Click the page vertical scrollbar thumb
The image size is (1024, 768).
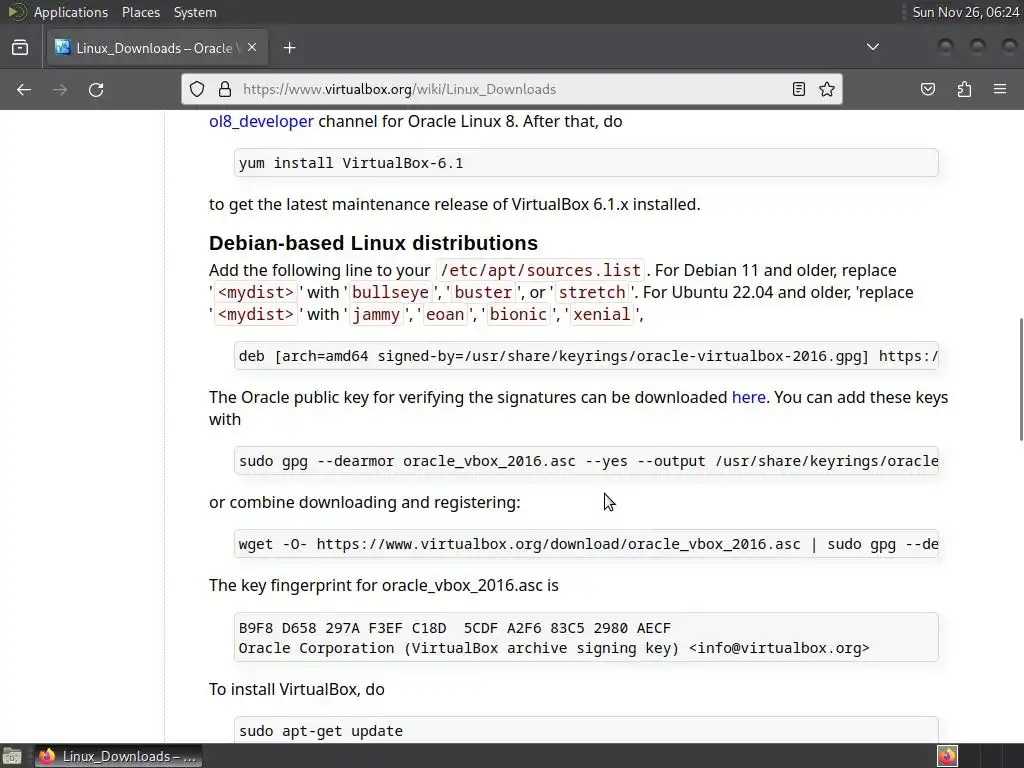[x=1021, y=379]
